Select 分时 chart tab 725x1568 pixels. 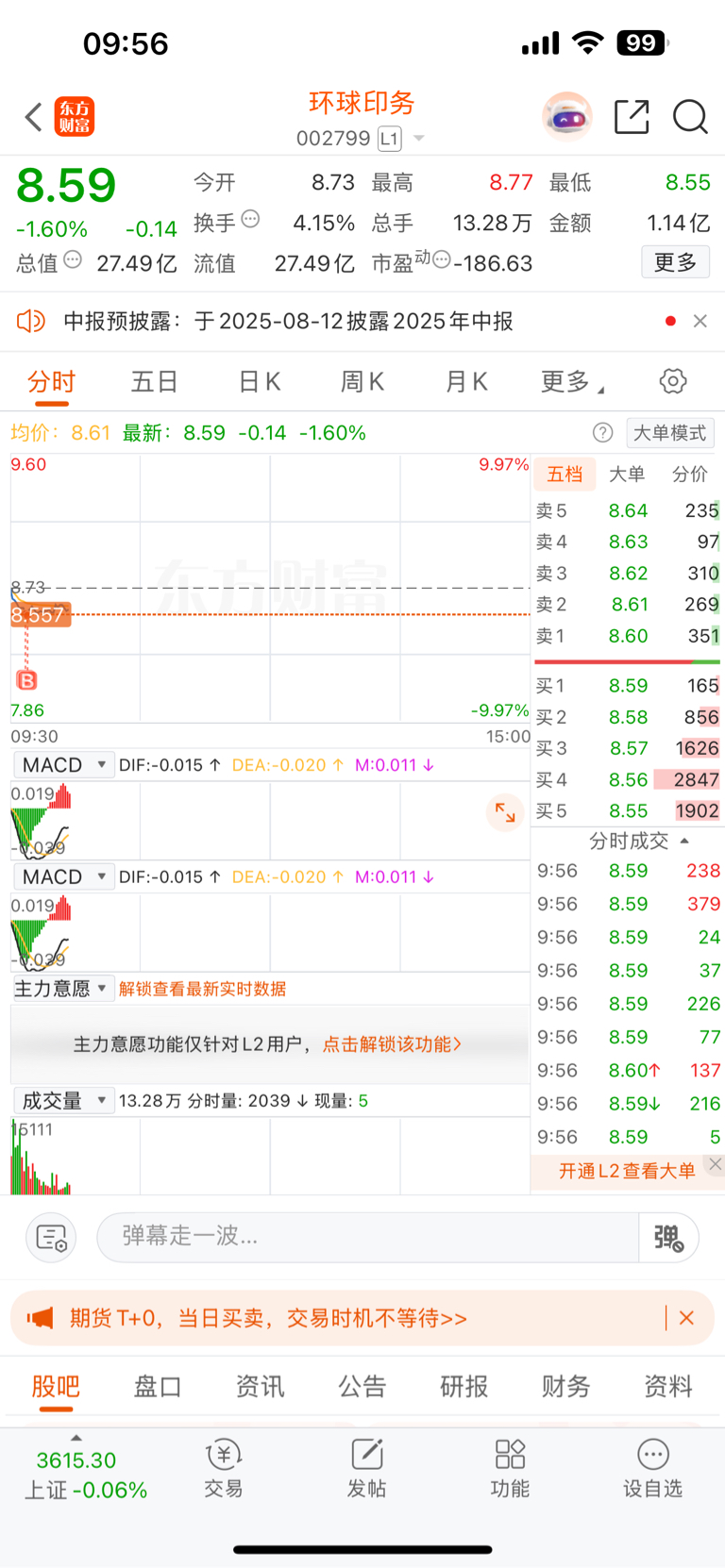(51, 382)
